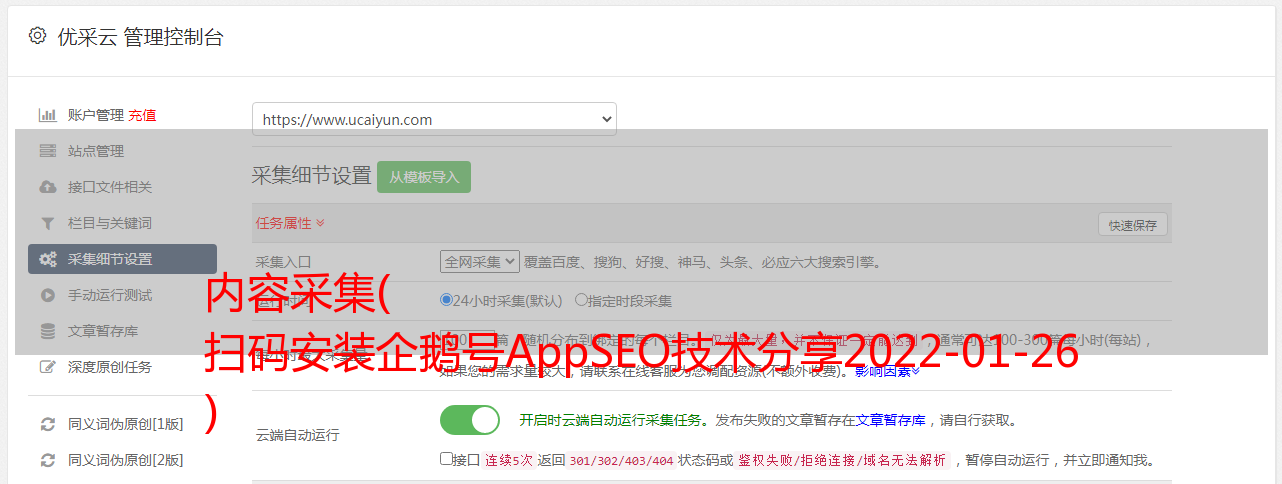
Task: Click the filter icon for 栏目与关键词
Action: [x=47, y=223]
